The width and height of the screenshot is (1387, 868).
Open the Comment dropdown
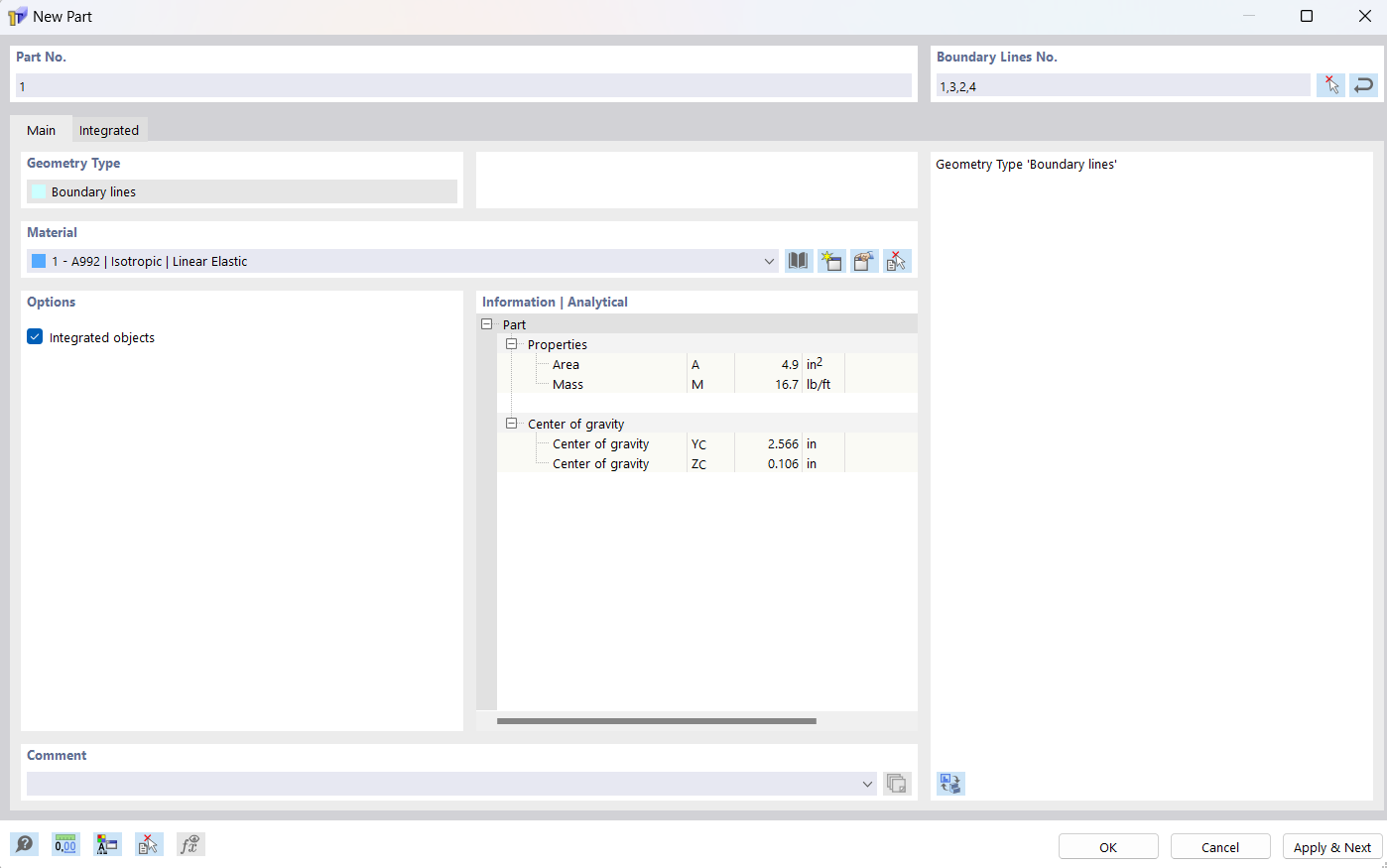(867, 783)
